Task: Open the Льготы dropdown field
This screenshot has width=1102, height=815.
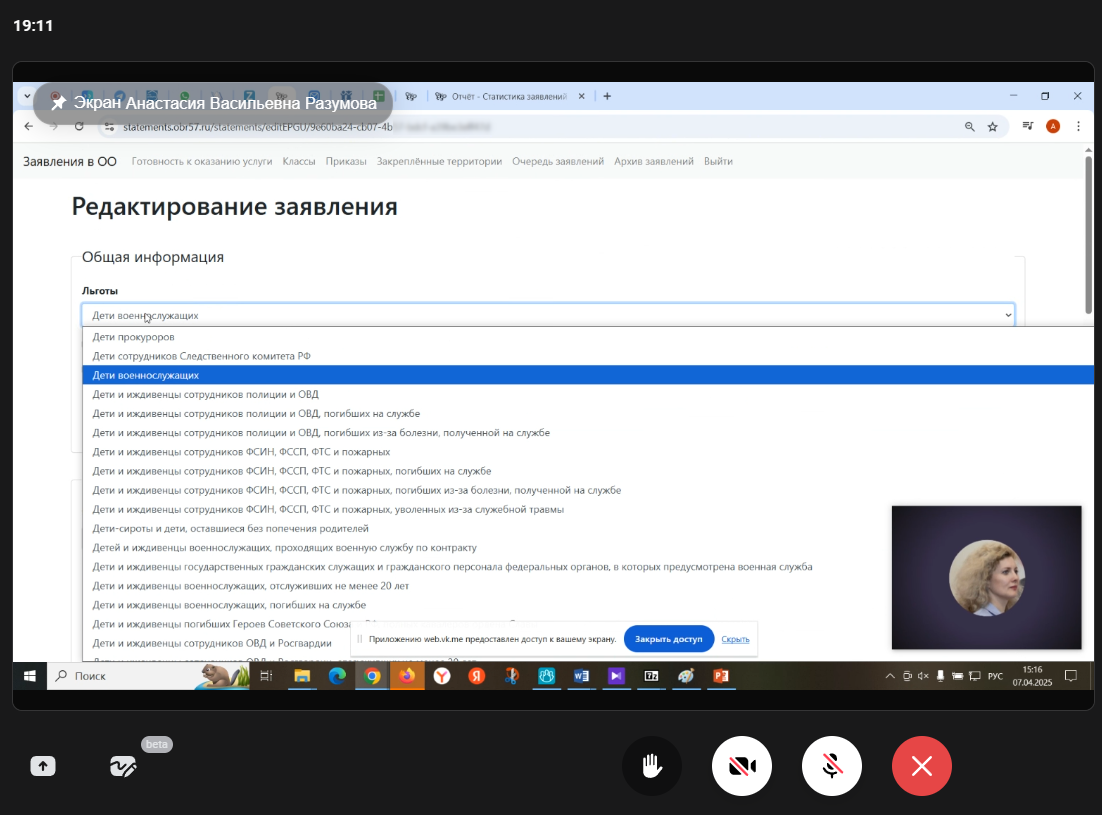Action: (x=548, y=315)
